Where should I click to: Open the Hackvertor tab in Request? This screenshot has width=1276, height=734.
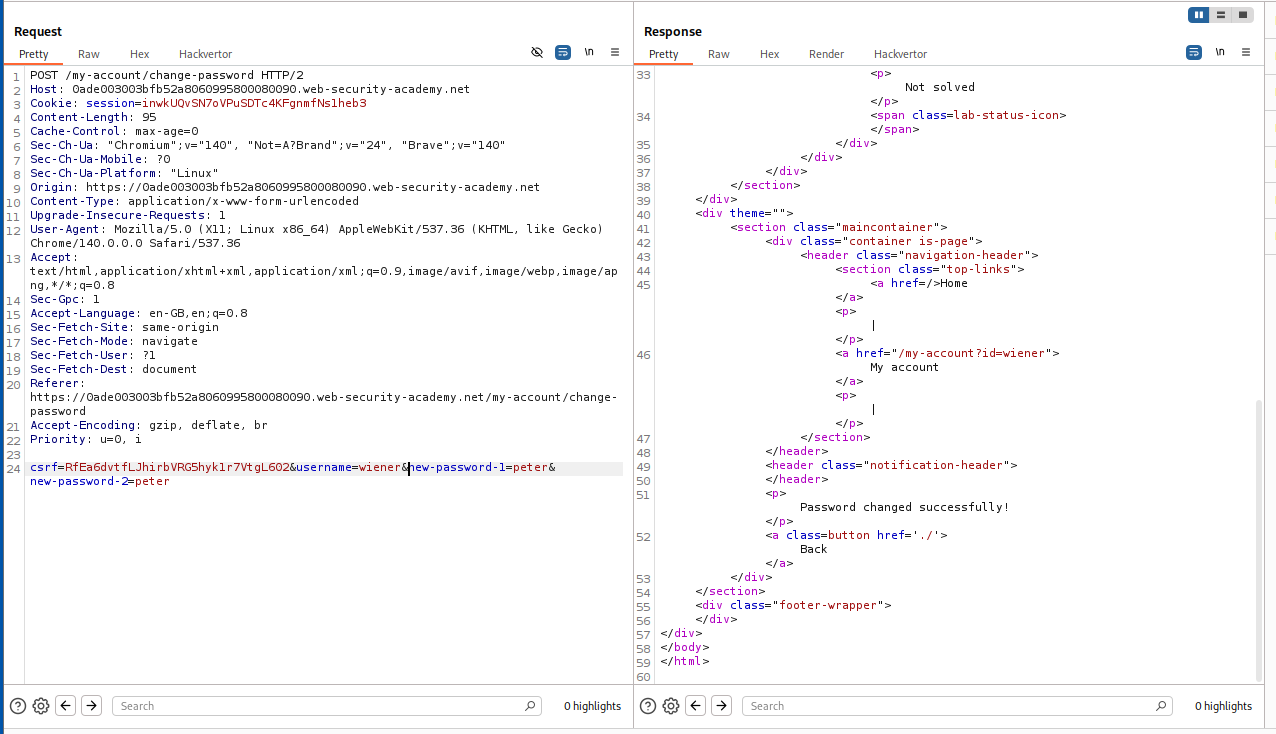[x=205, y=54]
